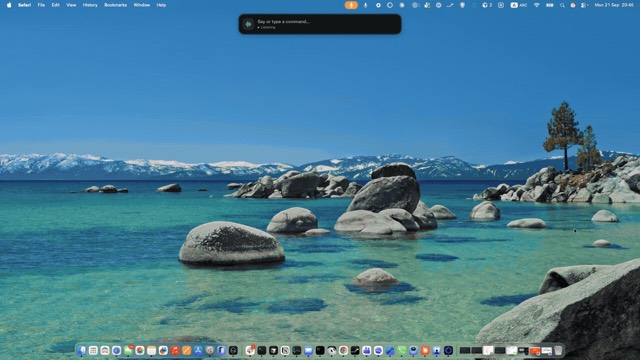Click the battery status icon
This screenshot has height=360, width=640.
point(550,5)
